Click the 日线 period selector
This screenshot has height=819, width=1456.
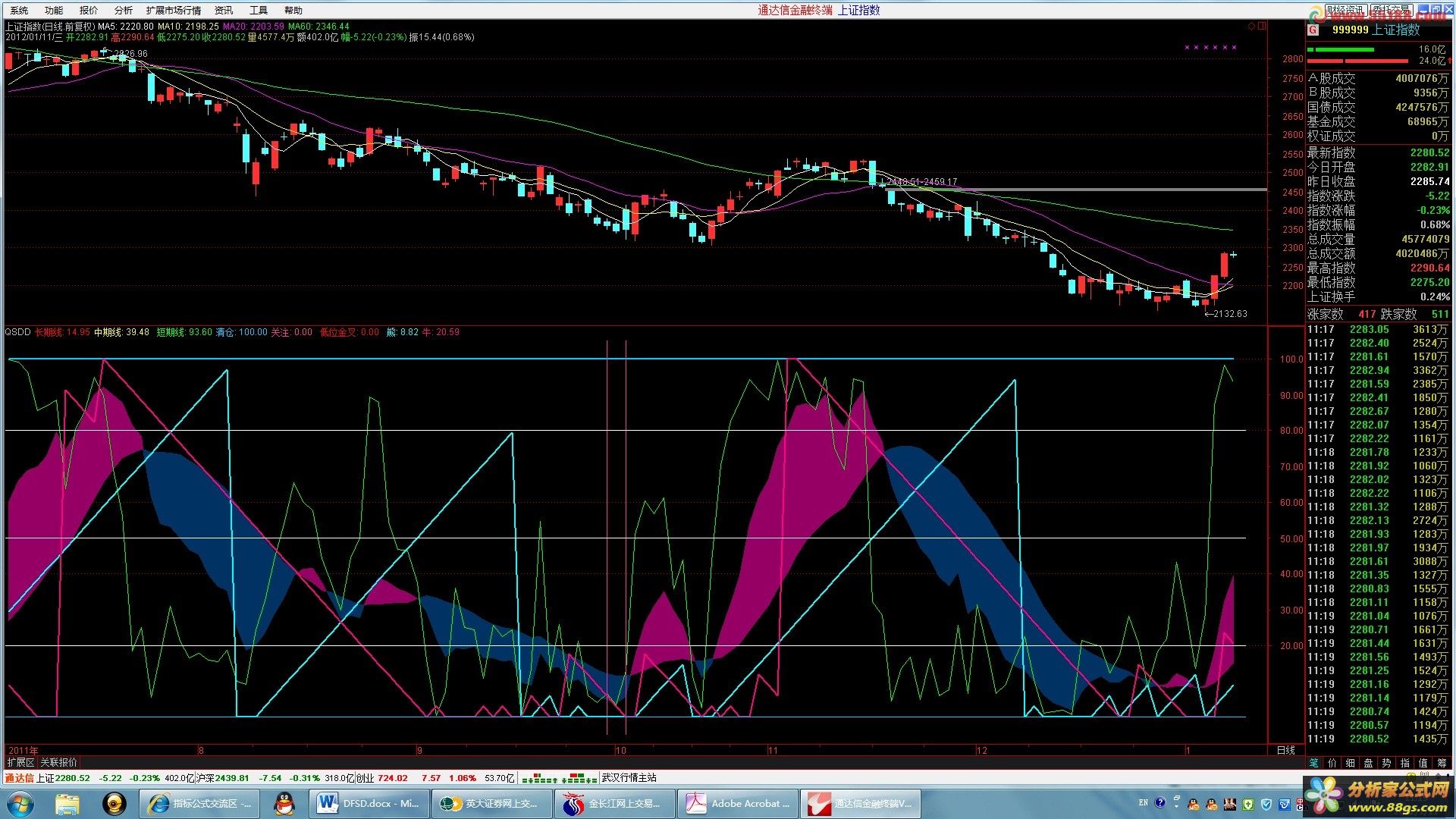[x=1286, y=750]
